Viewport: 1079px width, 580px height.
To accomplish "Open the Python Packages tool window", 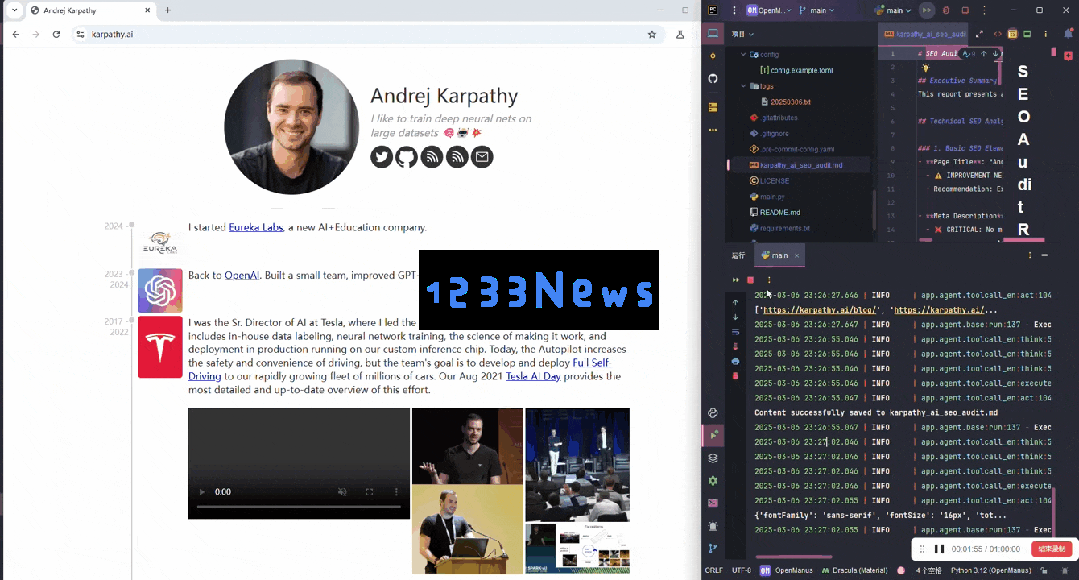I will point(713,458).
